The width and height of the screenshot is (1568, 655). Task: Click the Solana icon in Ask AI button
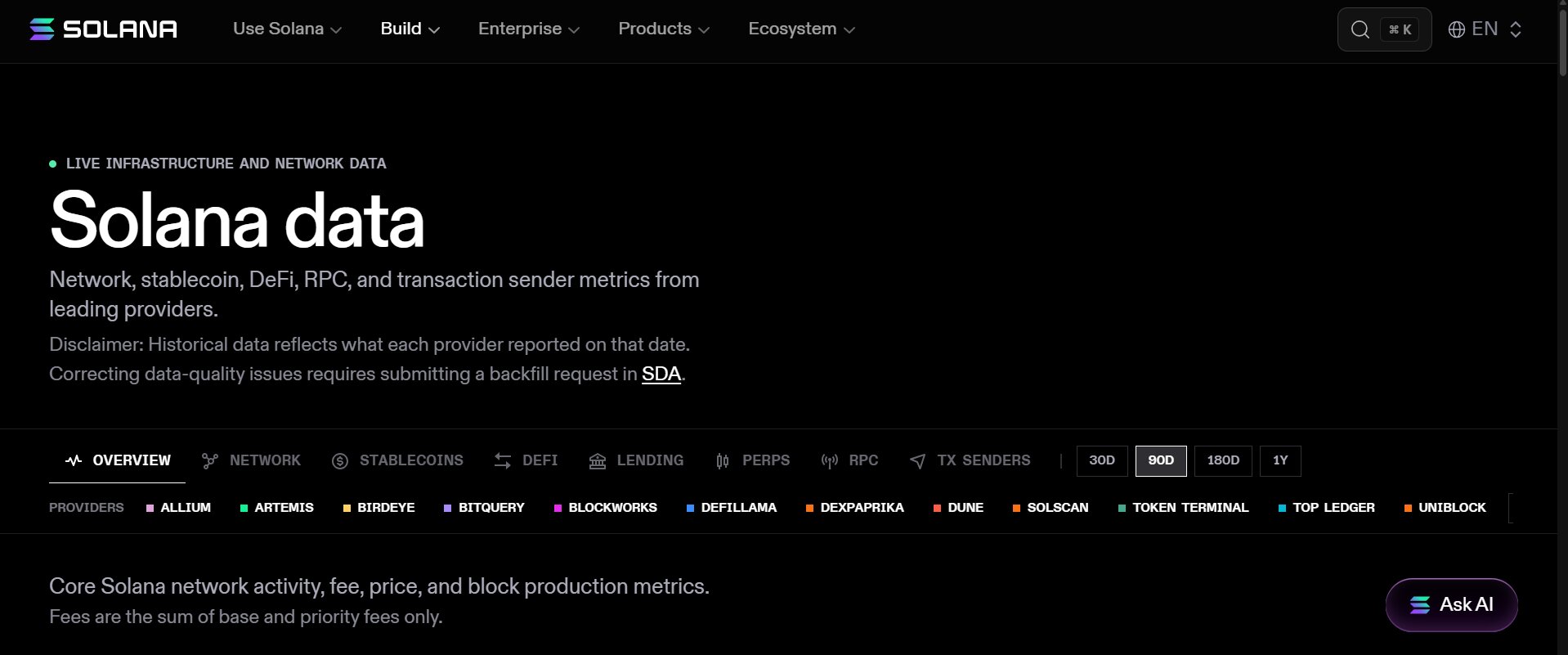[x=1420, y=605]
